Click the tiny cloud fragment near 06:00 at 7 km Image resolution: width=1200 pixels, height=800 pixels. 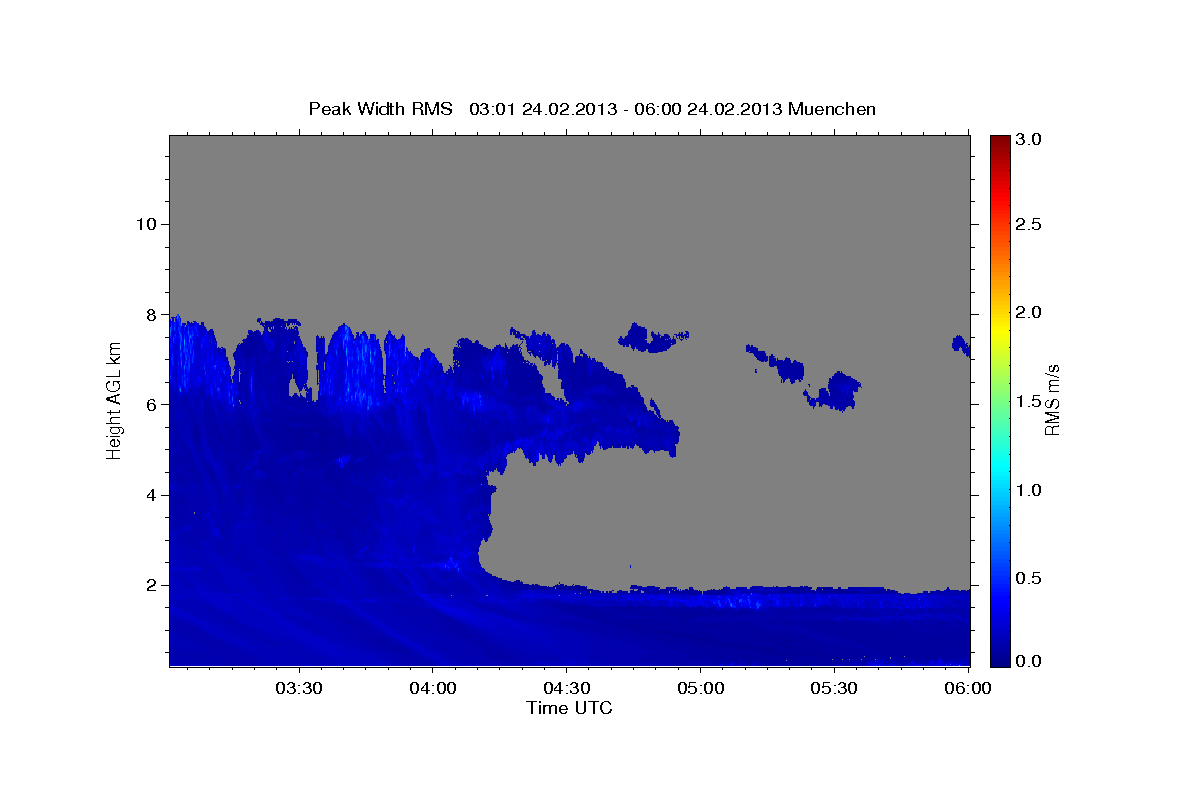tap(961, 345)
